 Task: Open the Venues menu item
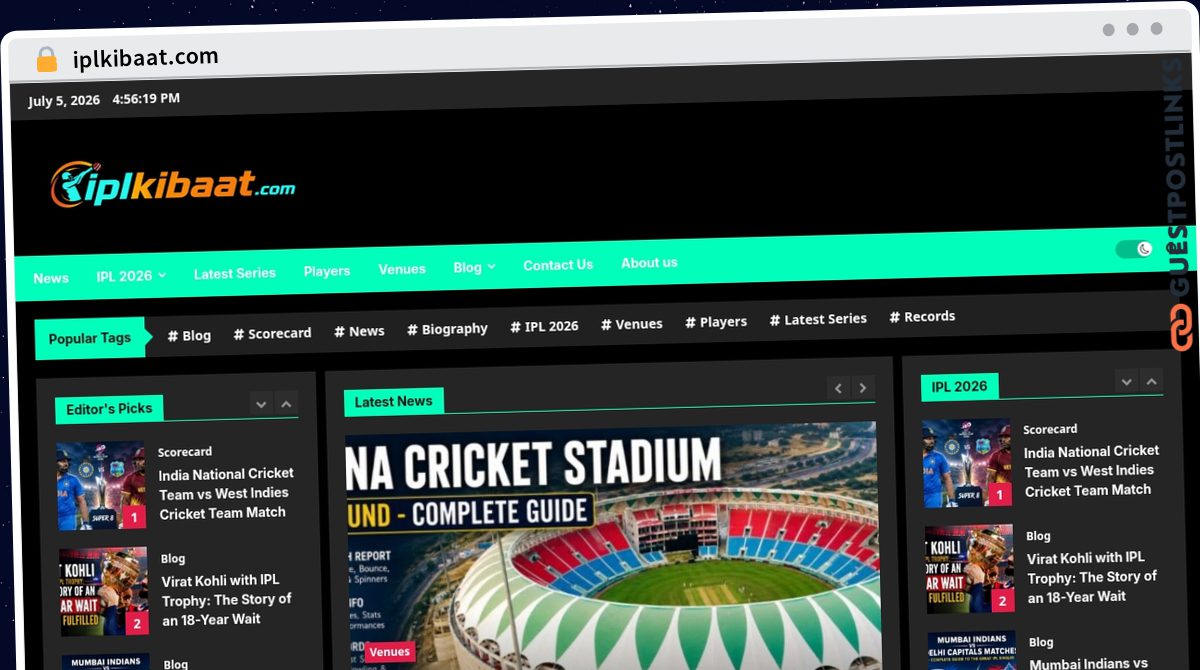(x=402, y=269)
